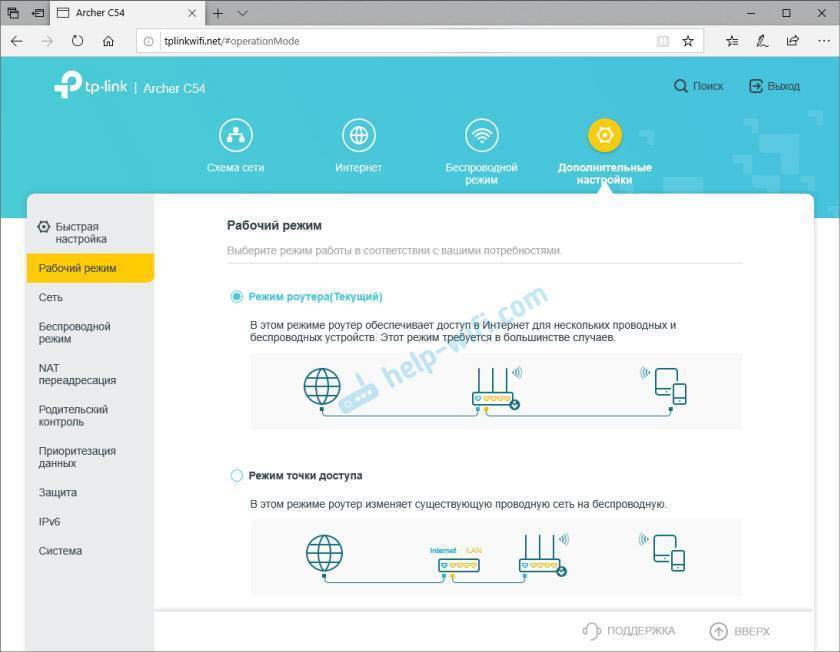Add page to favorites with star icon

pos(688,41)
